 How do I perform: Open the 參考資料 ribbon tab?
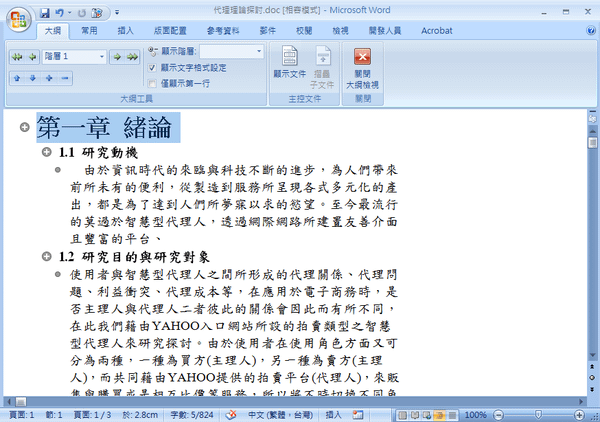tap(223, 31)
